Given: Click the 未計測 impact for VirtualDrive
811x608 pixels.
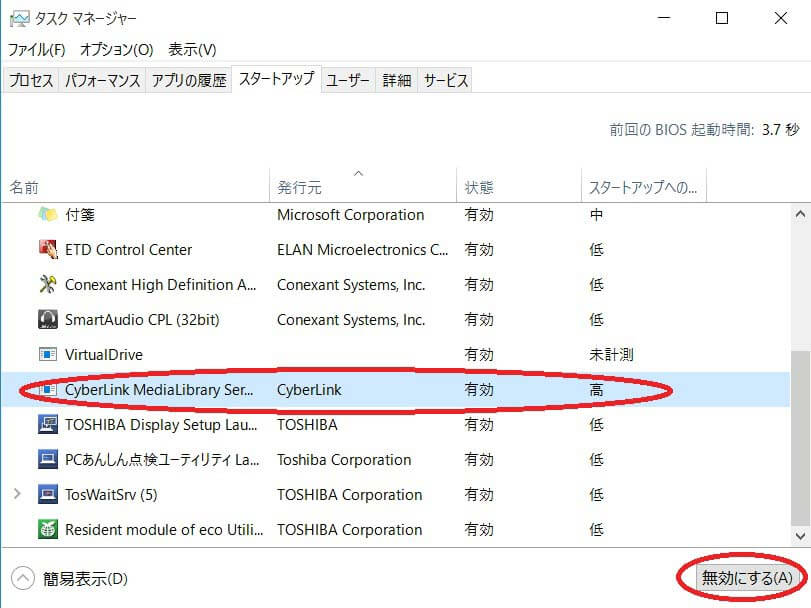Looking at the screenshot, I should [611, 355].
